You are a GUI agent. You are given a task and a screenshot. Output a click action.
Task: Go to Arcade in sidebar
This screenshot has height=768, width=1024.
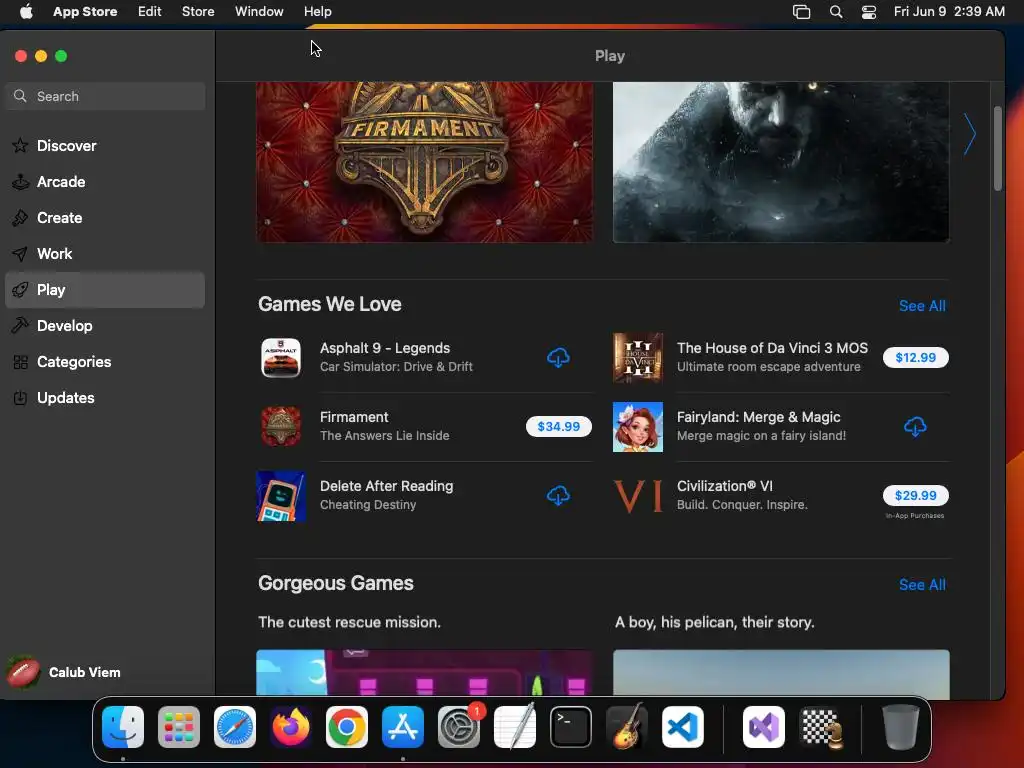104,182
